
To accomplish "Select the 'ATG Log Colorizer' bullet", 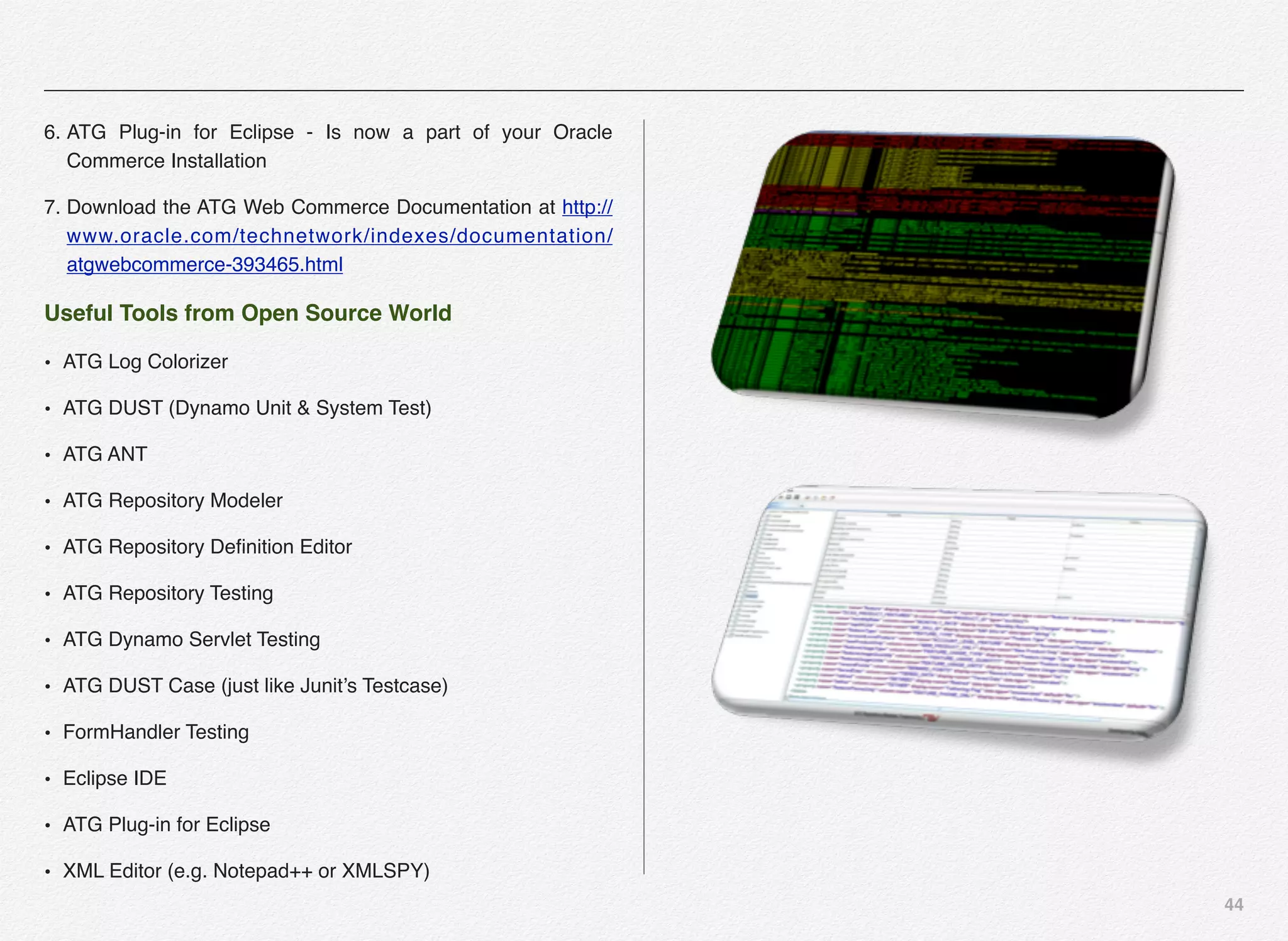I will point(145,362).
